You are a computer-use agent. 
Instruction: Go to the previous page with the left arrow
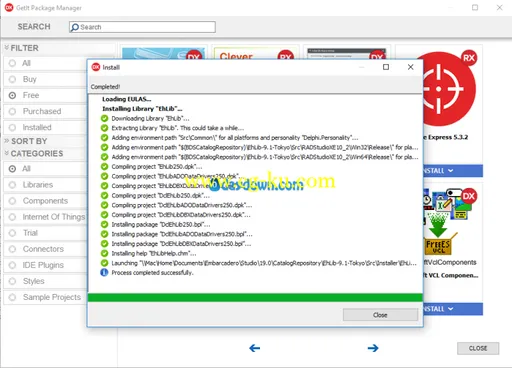[255, 348]
